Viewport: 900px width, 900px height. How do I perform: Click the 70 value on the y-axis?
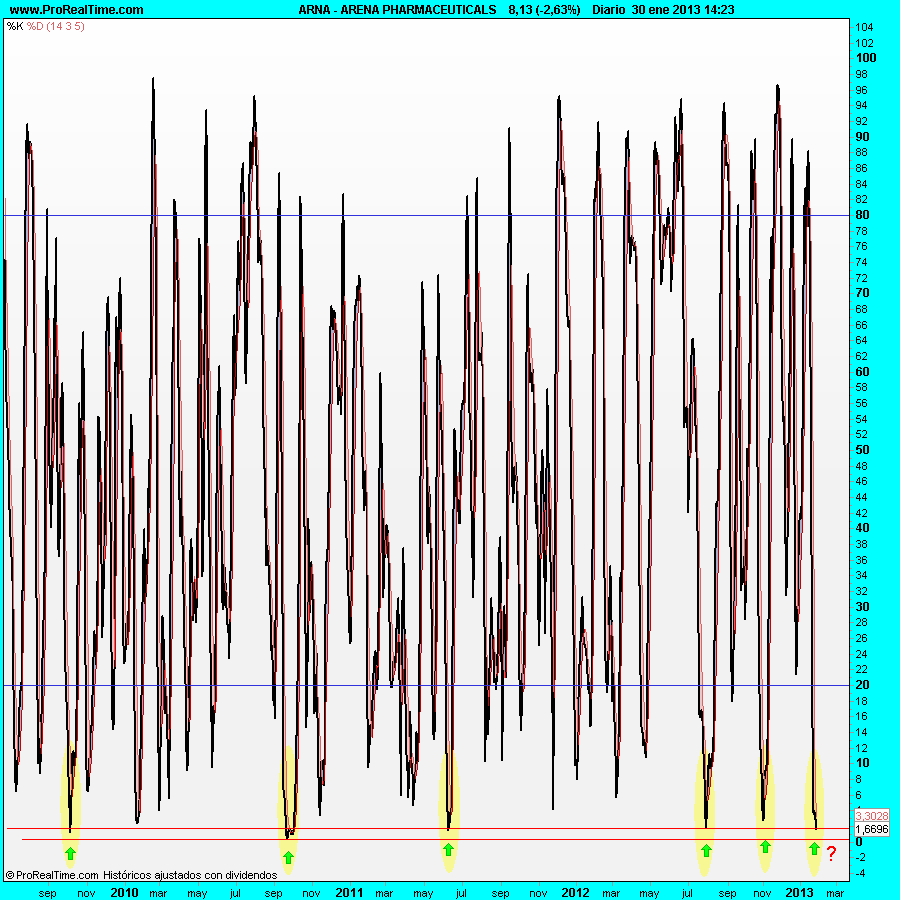(x=862, y=293)
